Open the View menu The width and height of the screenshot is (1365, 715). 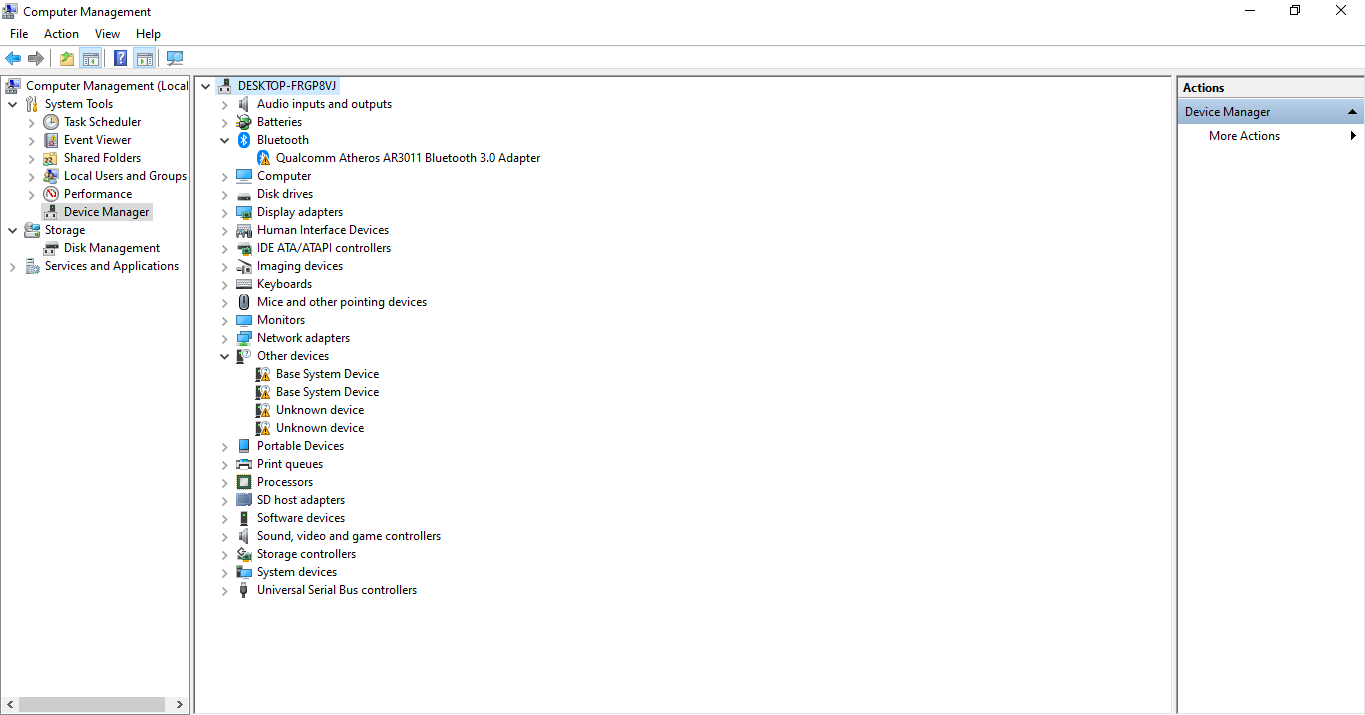(x=107, y=34)
